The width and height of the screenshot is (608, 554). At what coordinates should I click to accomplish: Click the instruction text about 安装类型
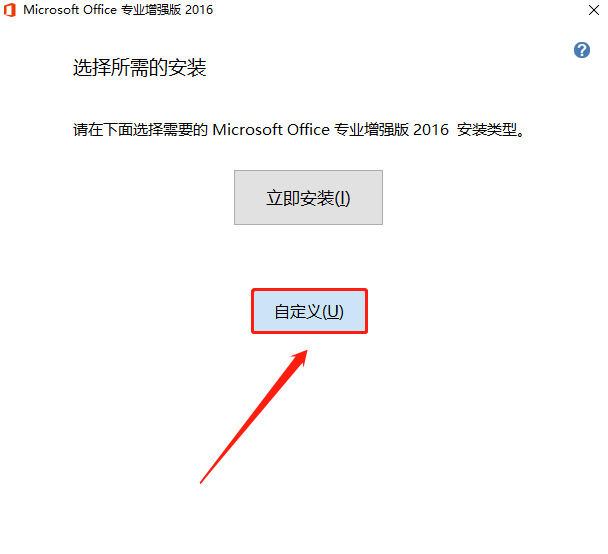tap(299, 129)
